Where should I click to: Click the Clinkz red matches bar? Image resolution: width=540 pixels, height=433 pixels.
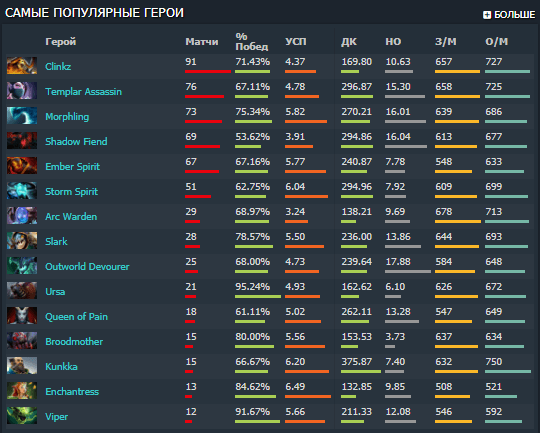click(208, 71)
